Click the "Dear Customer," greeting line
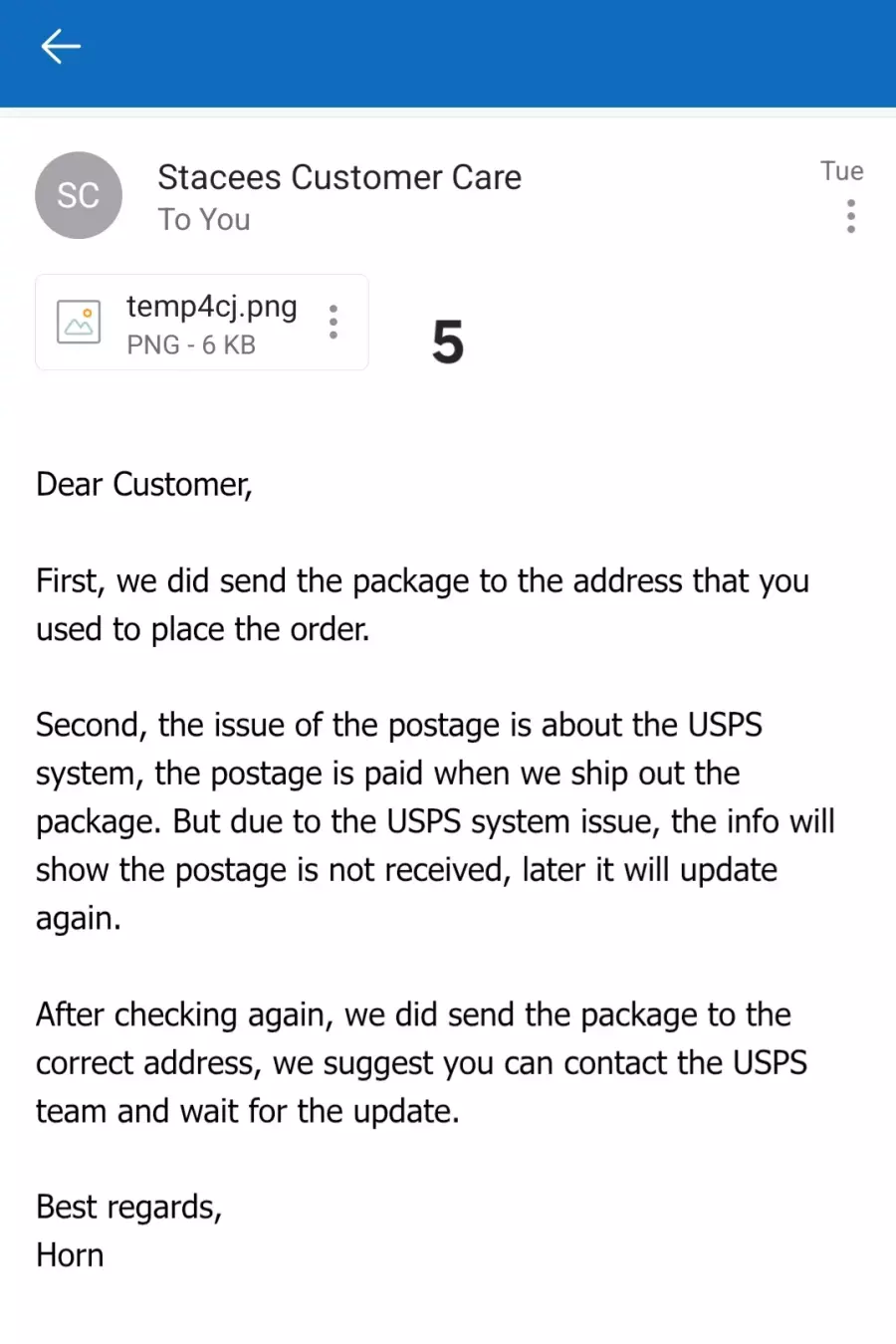 [x=144, y=485]
